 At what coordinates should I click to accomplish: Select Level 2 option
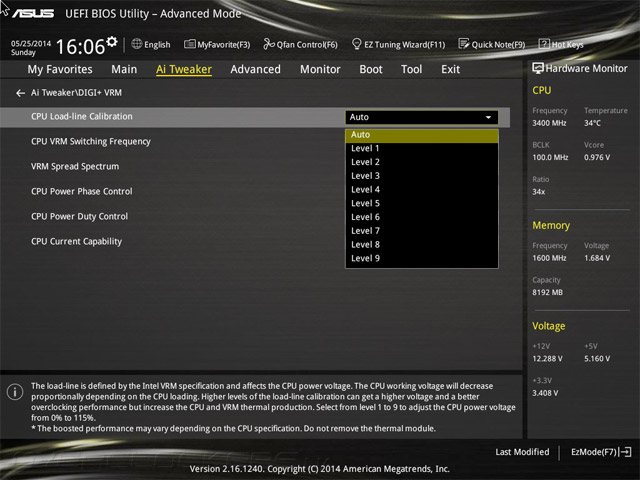pos(422,162)
